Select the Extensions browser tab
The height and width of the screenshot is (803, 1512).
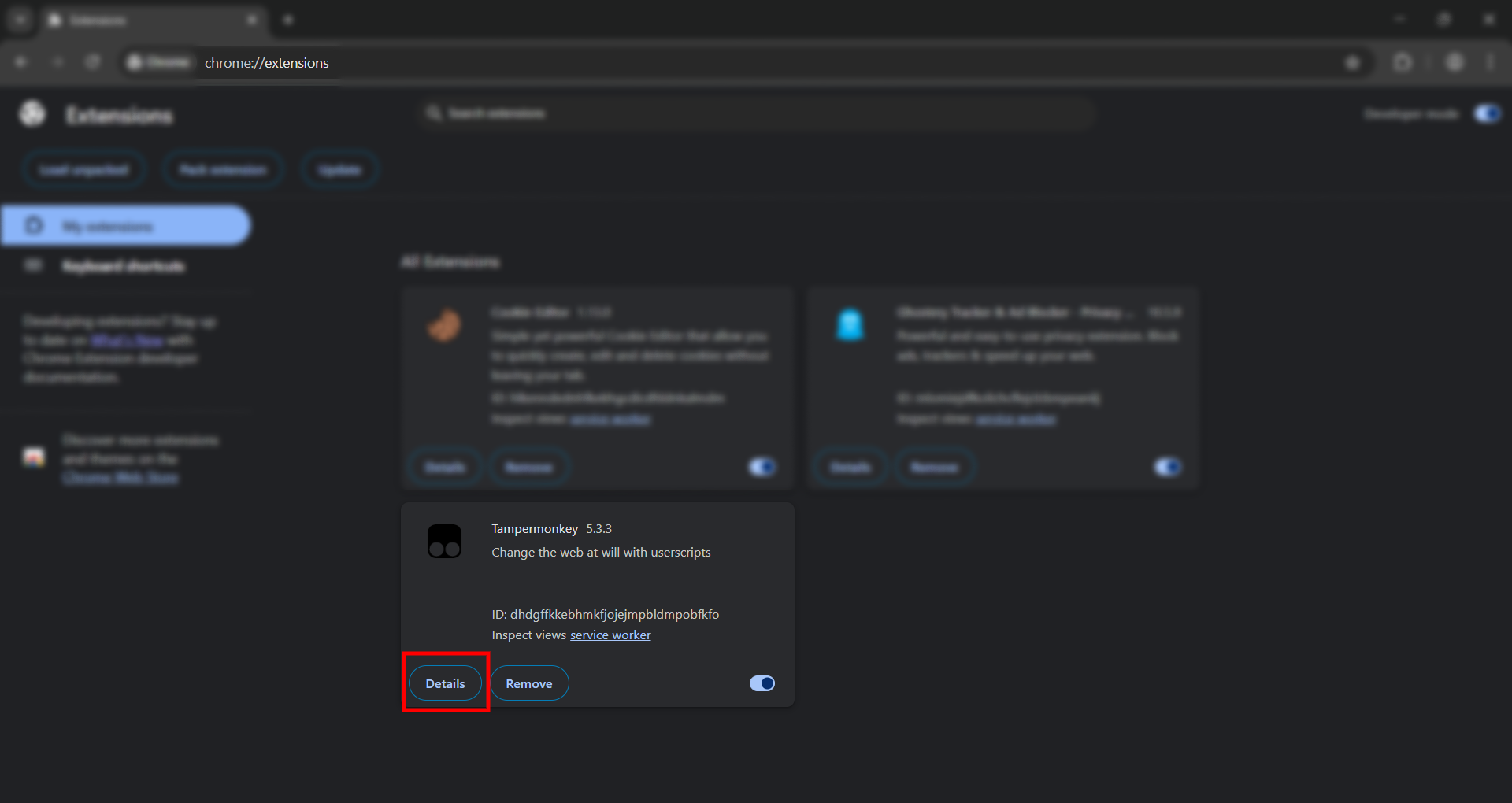coord(154,20)
